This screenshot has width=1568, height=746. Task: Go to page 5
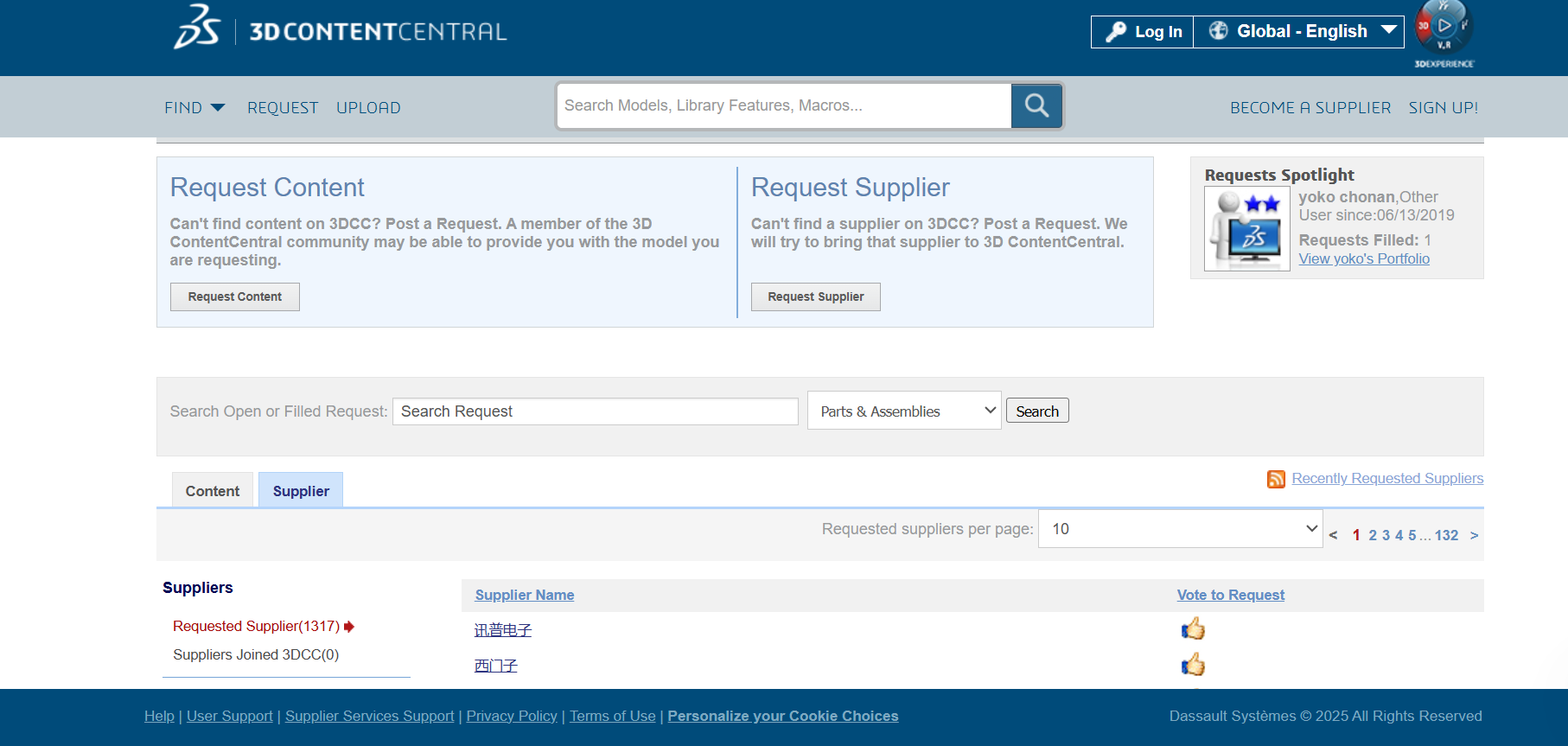[x=1412, y=536]
